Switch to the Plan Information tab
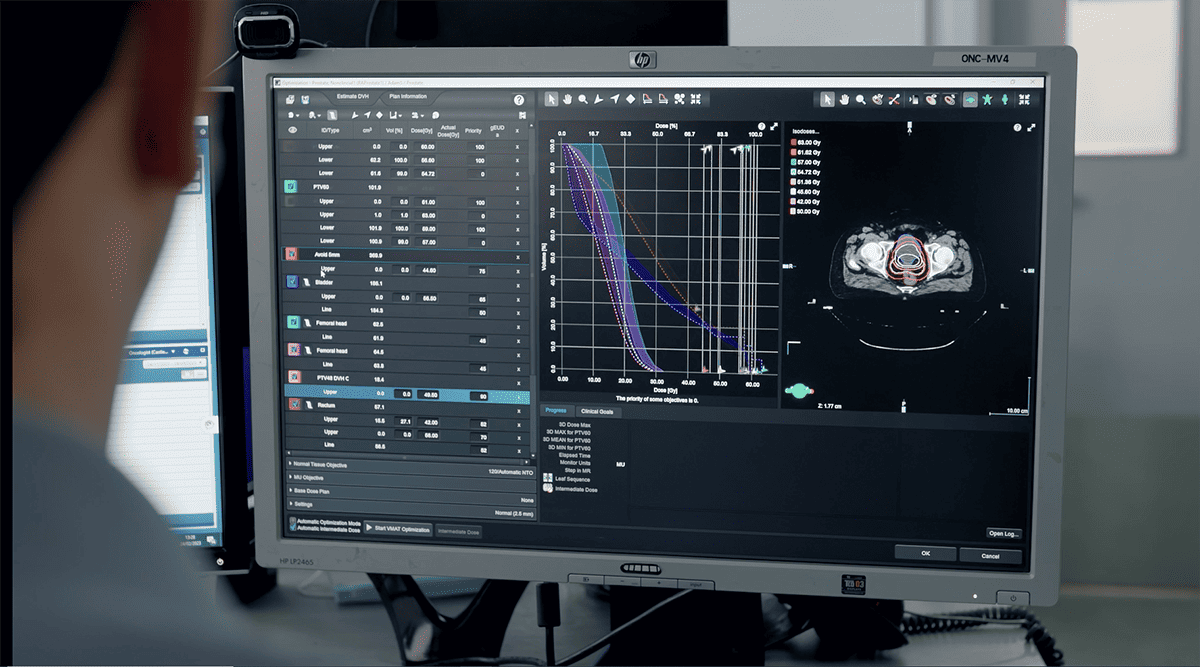Image resolution: width=1200 pixels, height=667 pixels. tap(408, 97)
